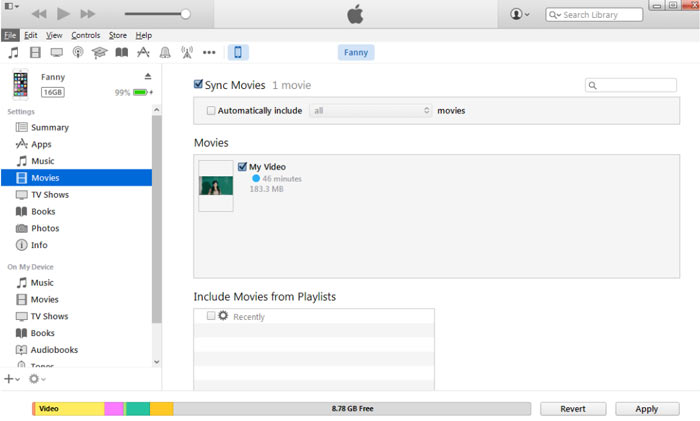Open the add (+) dropdown below the sidebar
The image size is (700, 421).
12,379
